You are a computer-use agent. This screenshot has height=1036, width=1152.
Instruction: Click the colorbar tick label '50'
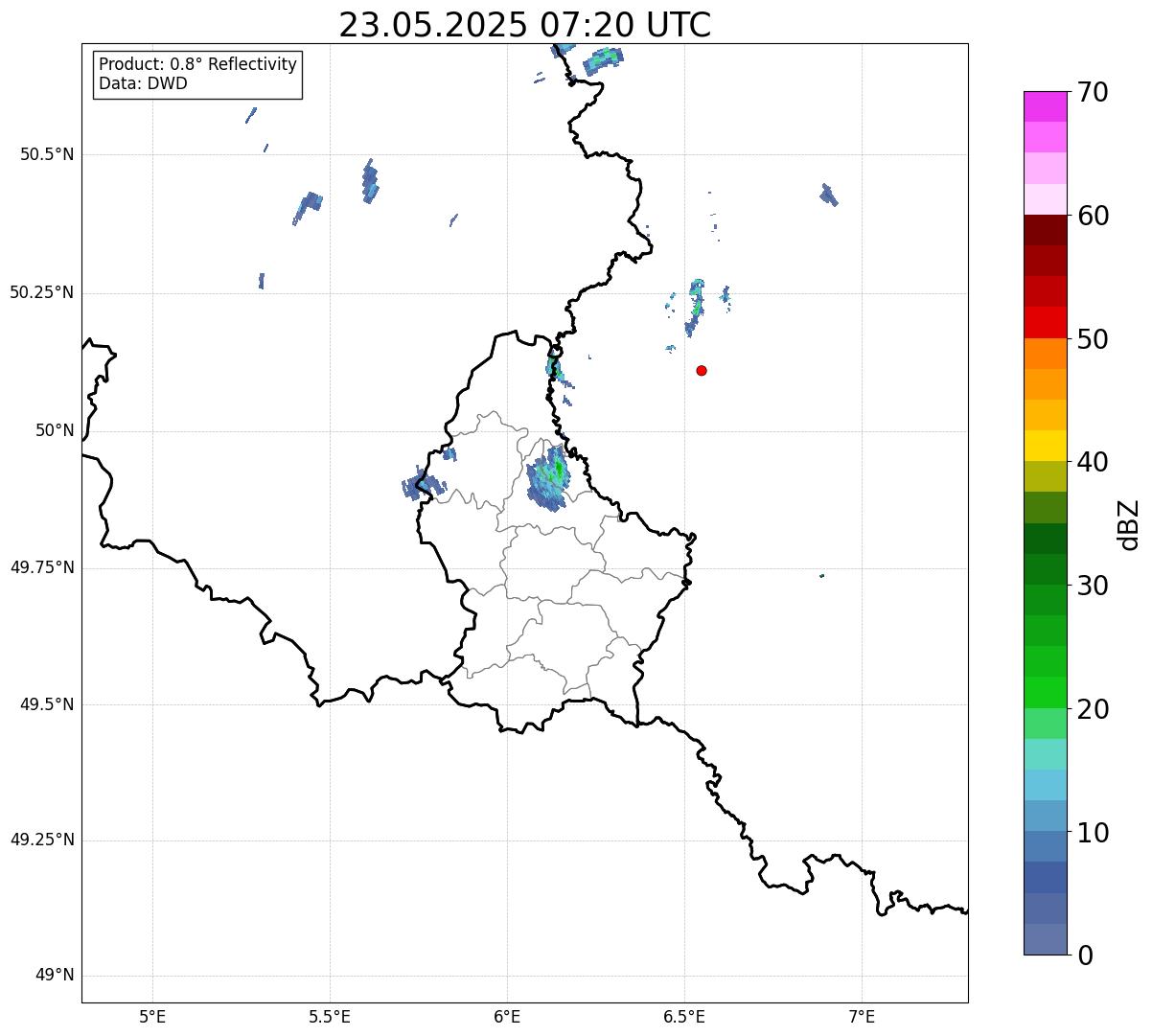1093,339
